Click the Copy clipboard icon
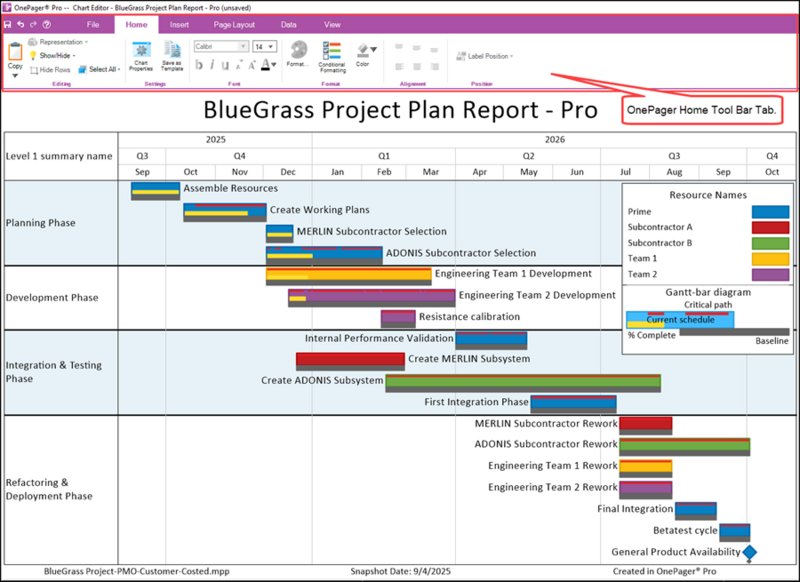 15,52
